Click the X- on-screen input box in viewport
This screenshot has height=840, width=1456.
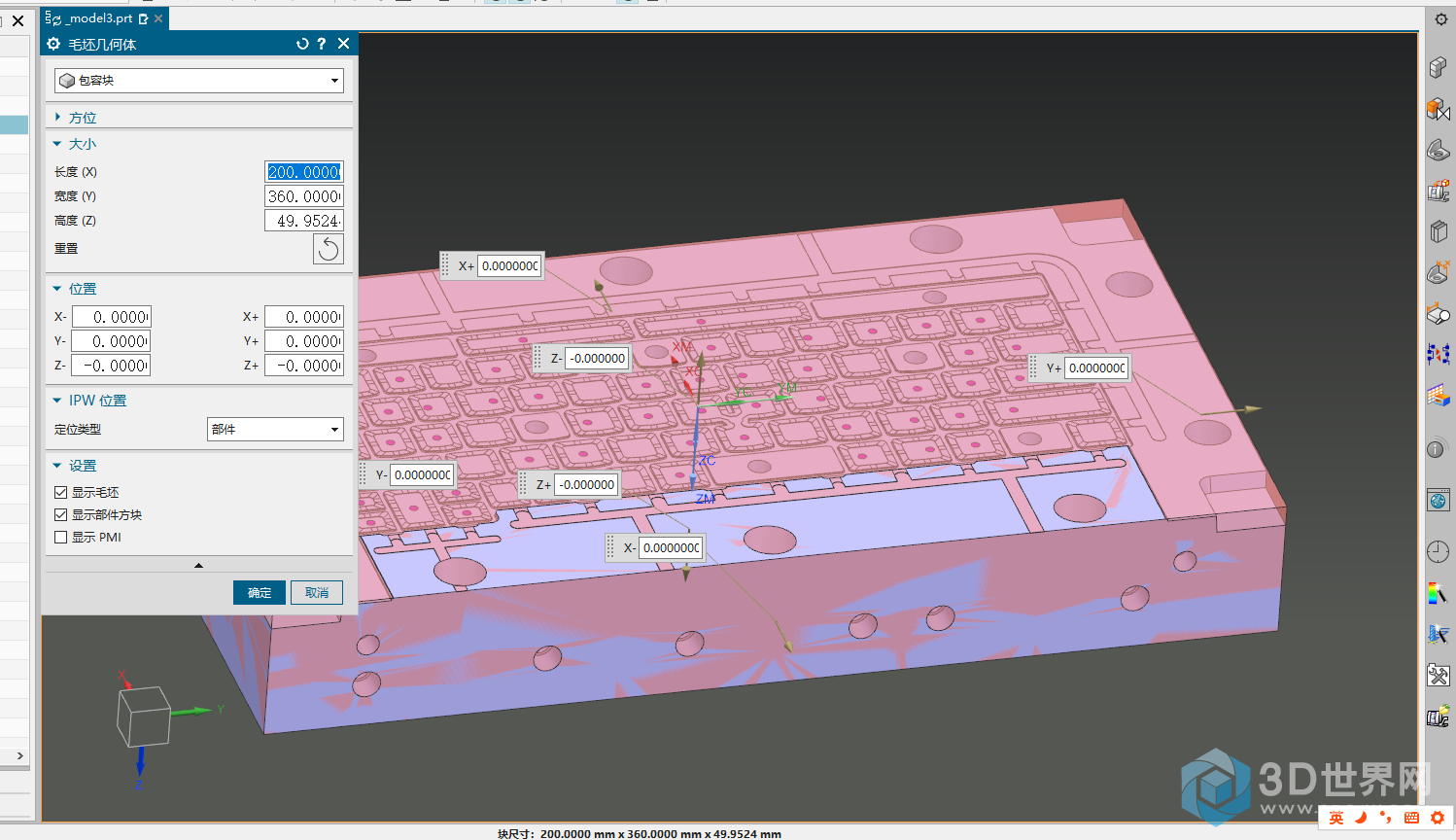pyautogui.click(x=671, y=548)
